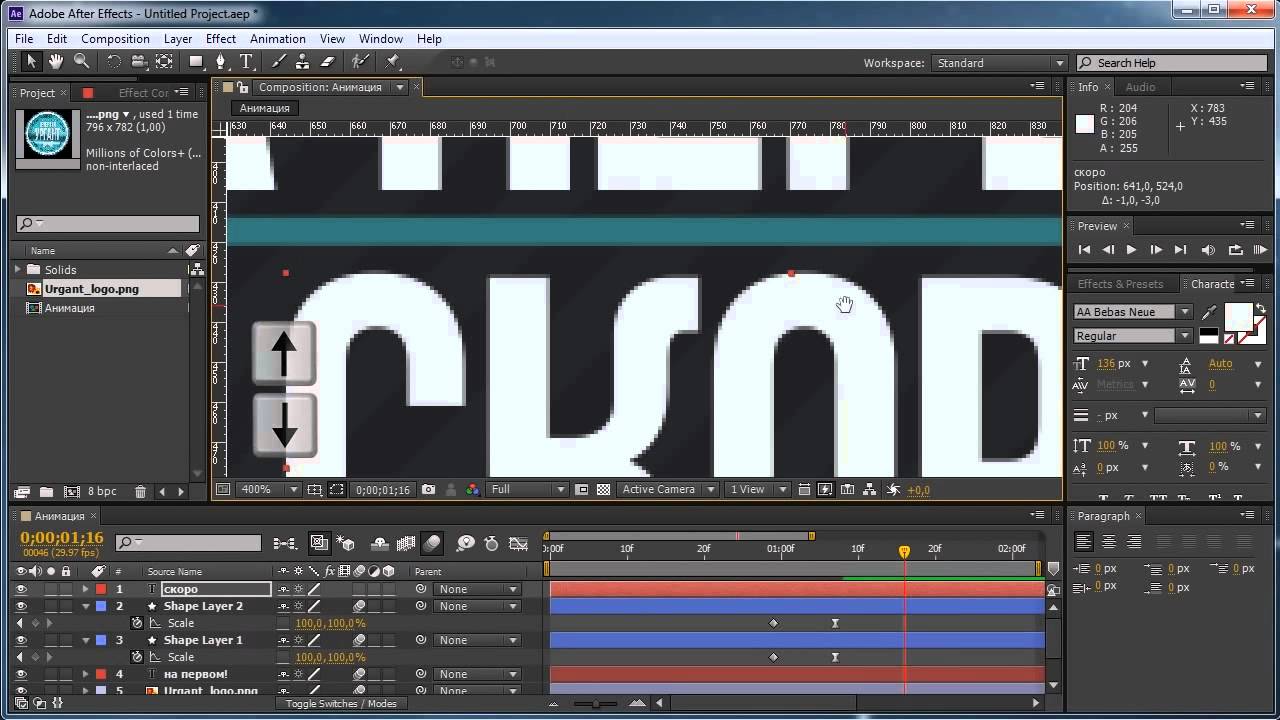Open the Composition menu

click(115, 39)
